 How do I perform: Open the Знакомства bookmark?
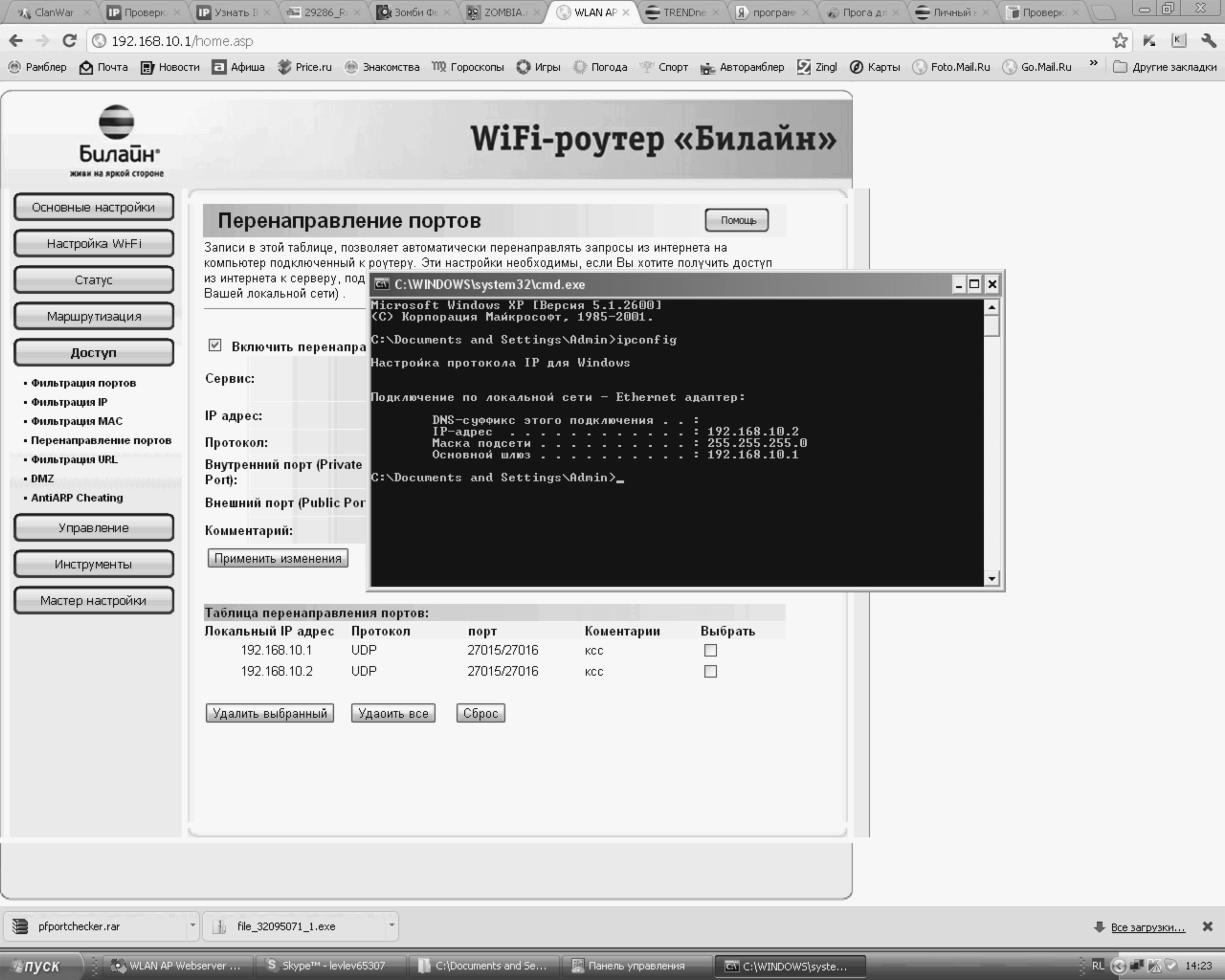tap(382, 67)
